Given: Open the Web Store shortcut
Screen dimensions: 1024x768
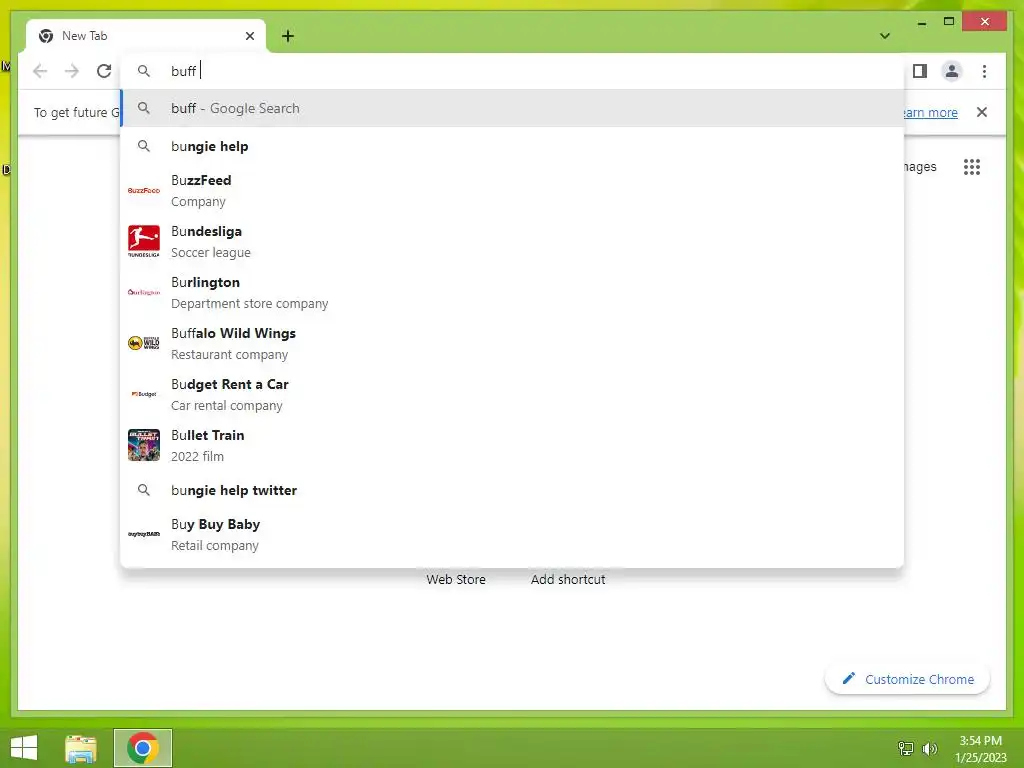Looking at the screenshot, I should tap(456, 579).
